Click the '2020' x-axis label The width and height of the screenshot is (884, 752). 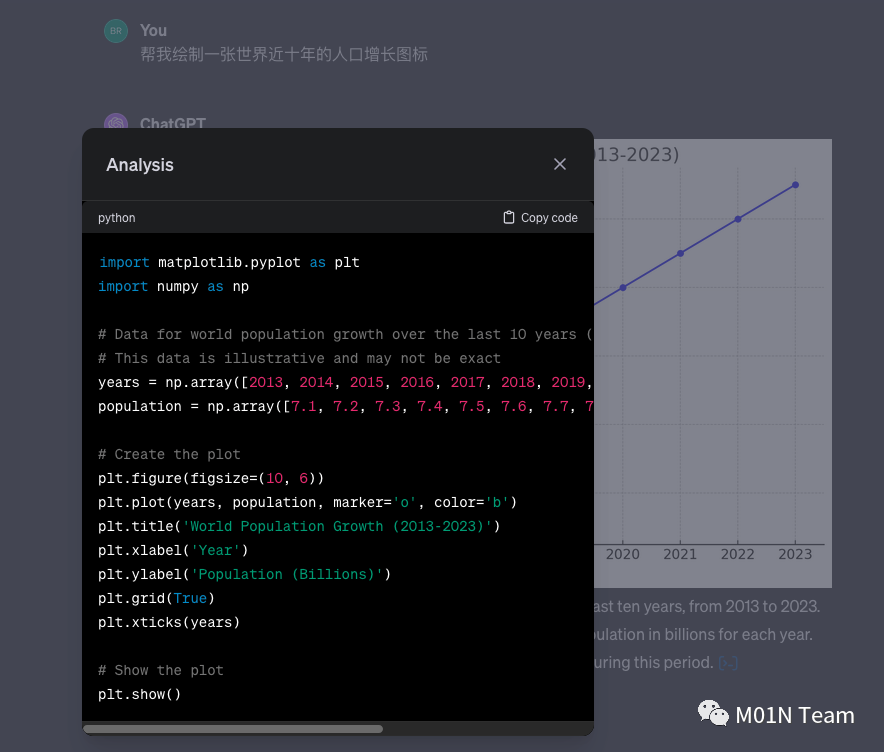click(x=623, y=554)
